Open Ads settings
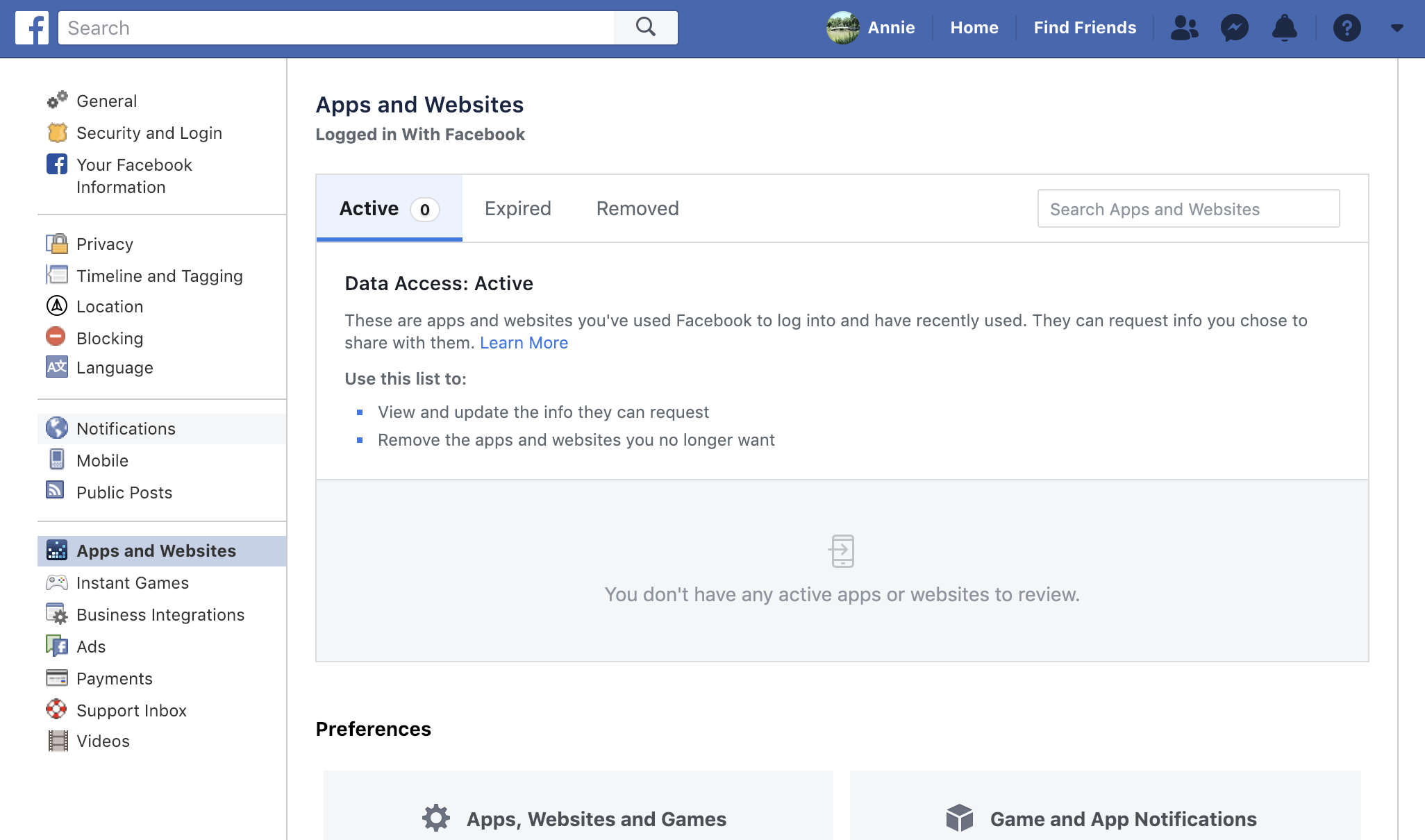Image resolution: width=1425 pixels, height=840 pixels. (91, 647)
